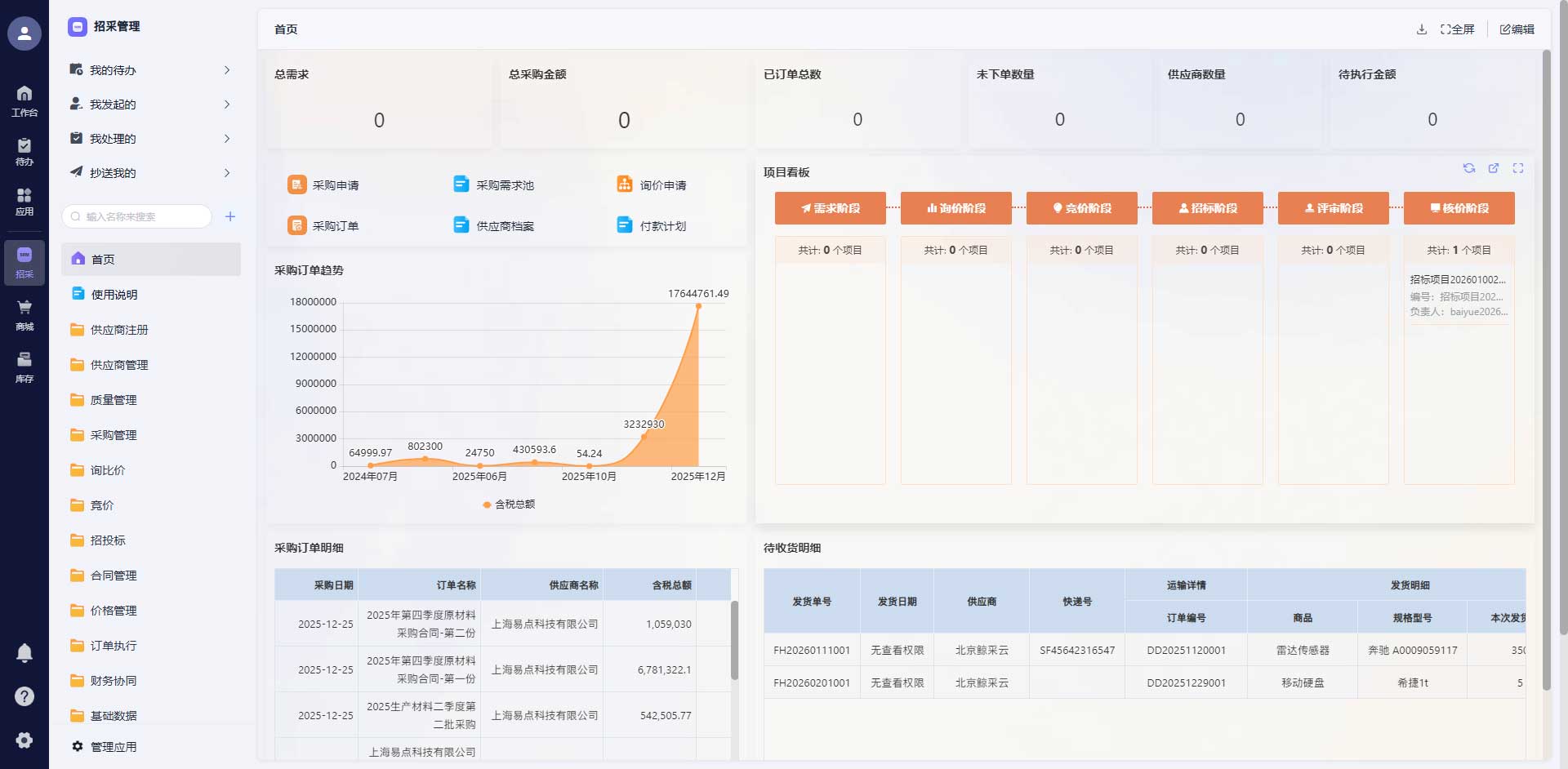Screen dimensions: 1568x769
Task: Click the plus icon beside the search box
Action: (230, 216)
